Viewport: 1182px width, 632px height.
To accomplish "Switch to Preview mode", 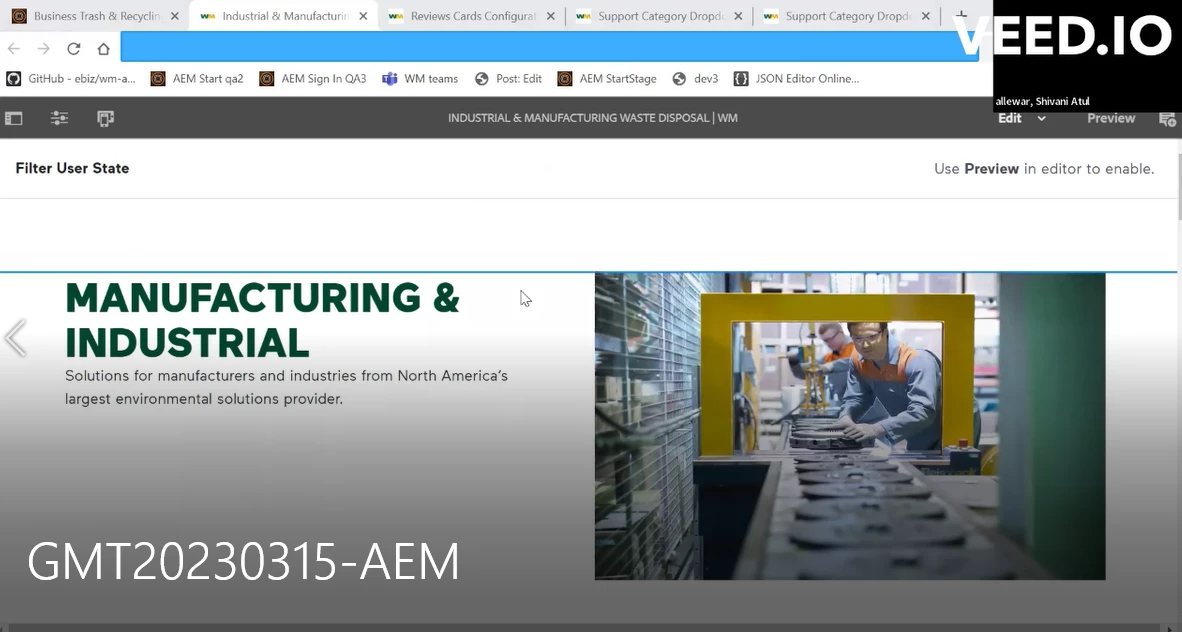I will (x=1110, y=118).
